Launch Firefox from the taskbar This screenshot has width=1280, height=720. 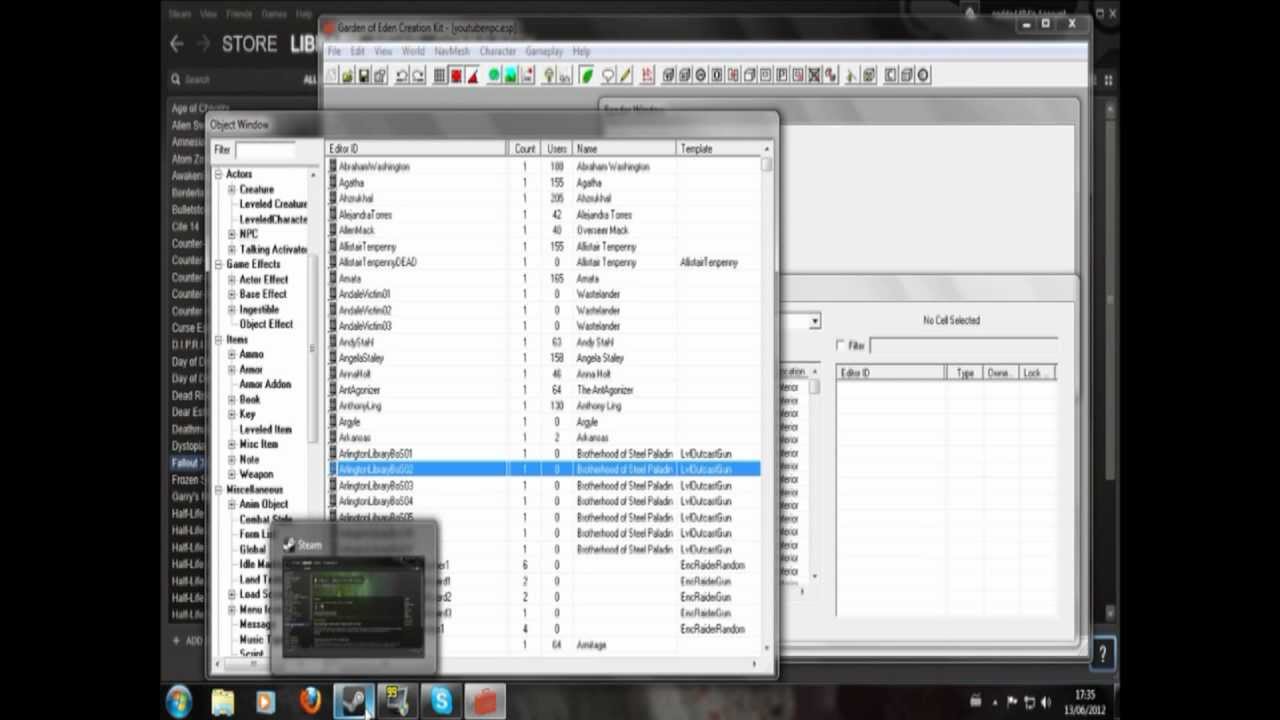[310, 701]
